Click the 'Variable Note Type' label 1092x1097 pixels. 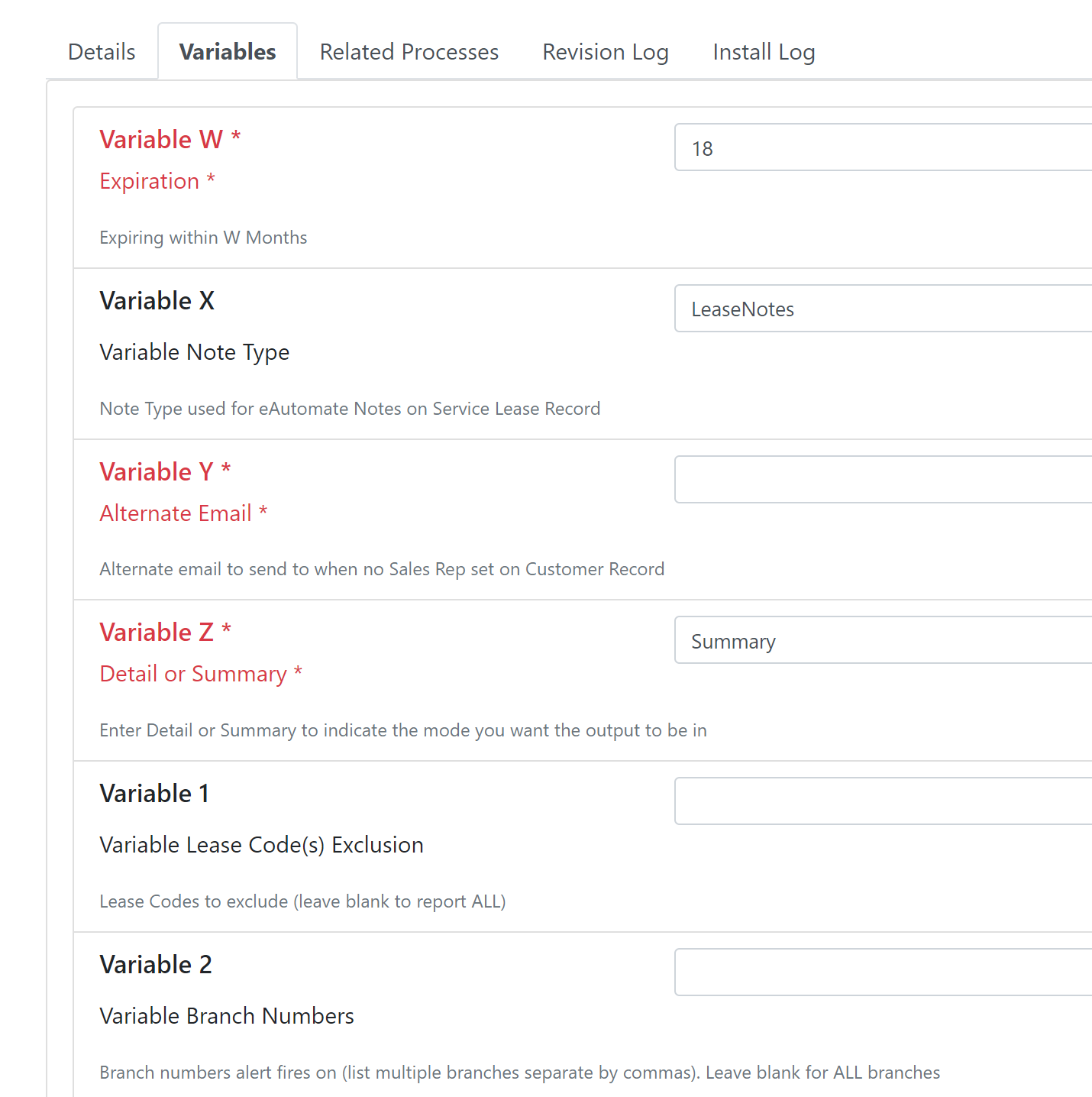pos(195,352)
